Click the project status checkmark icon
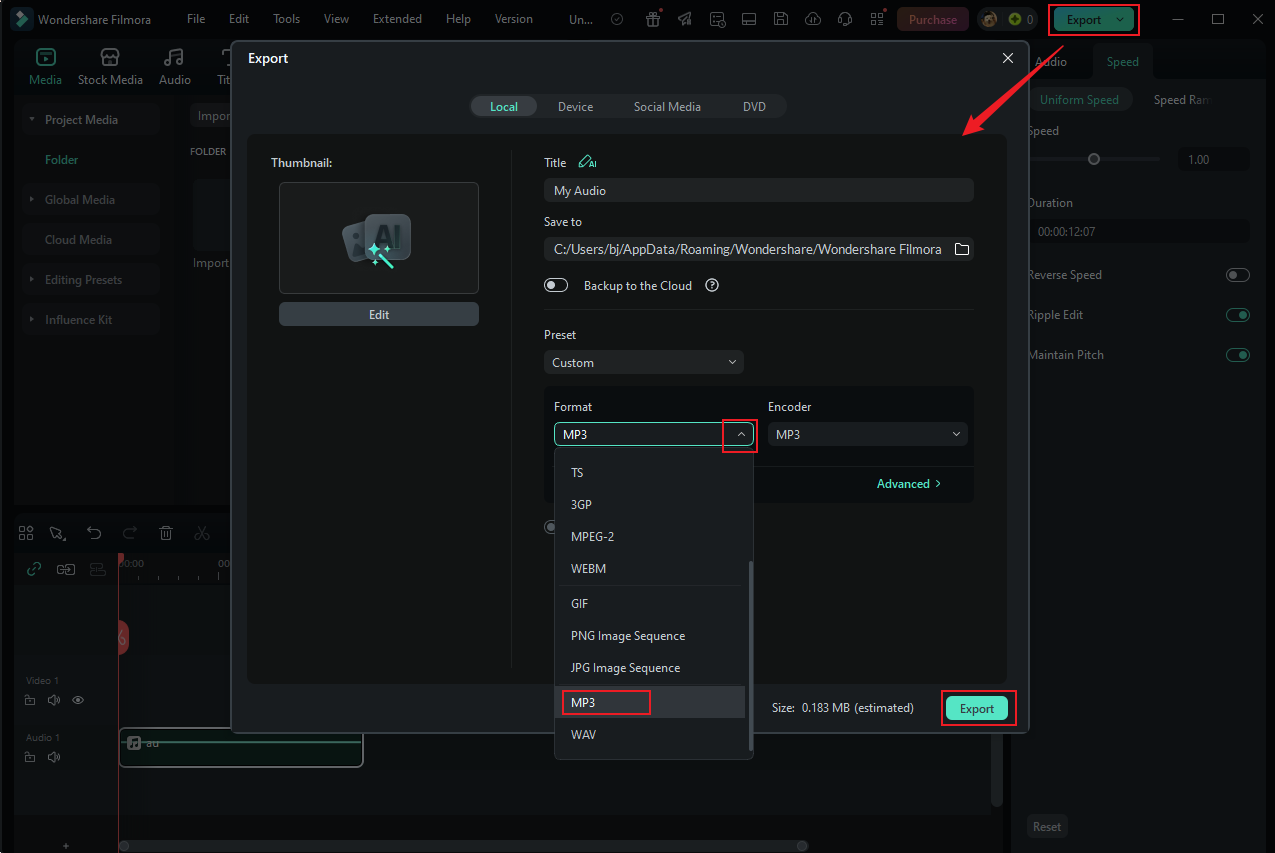Screen dimensions: 1275x853 pyautogui.click(x=618, y=19)
